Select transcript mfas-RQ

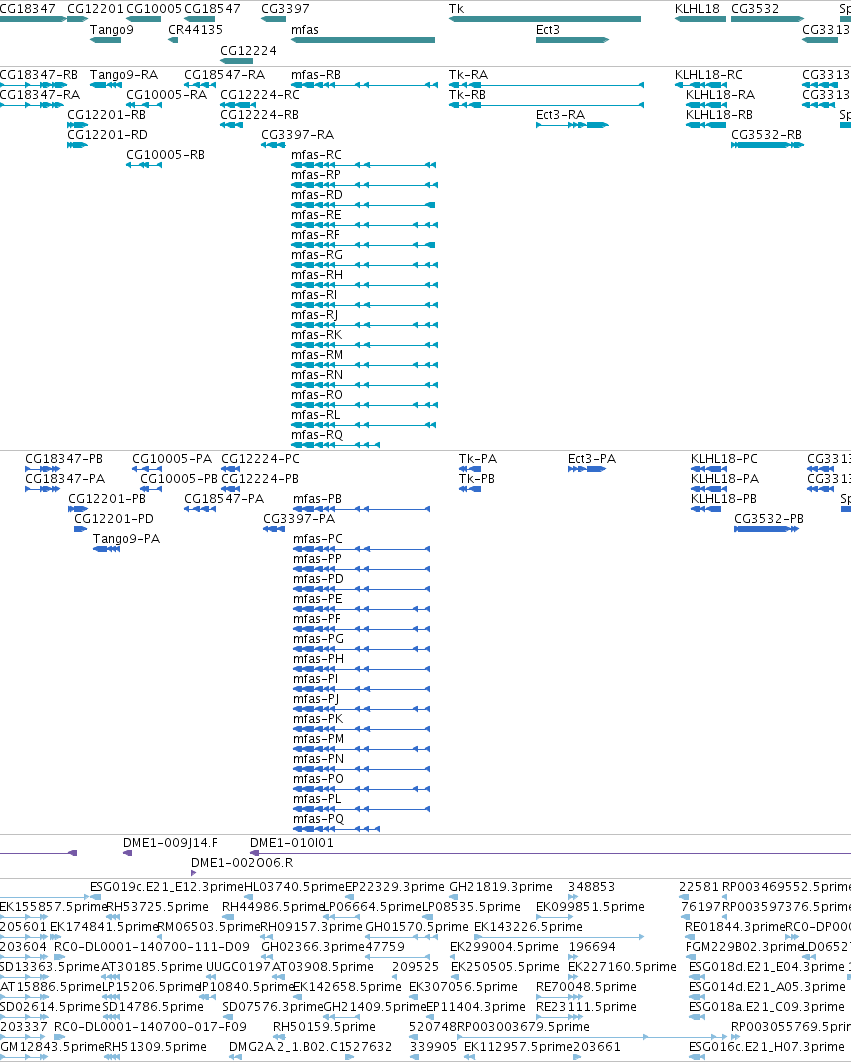click(x=316, y=435)
